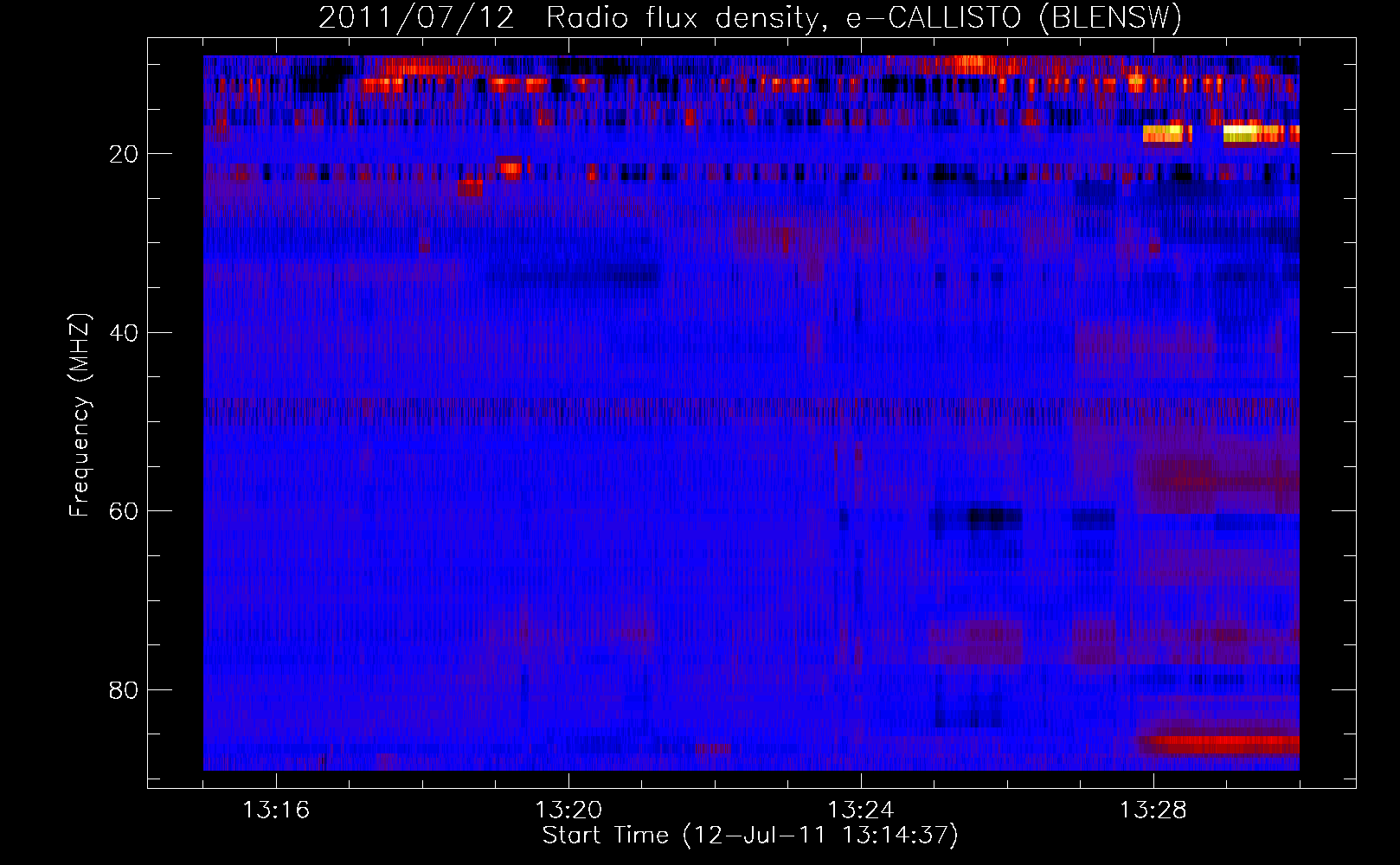This screenshot has height=865, width=1400.
Task: Click the red emission band near 86 MHz at 13:28
Action: (x=1220, y=744)
